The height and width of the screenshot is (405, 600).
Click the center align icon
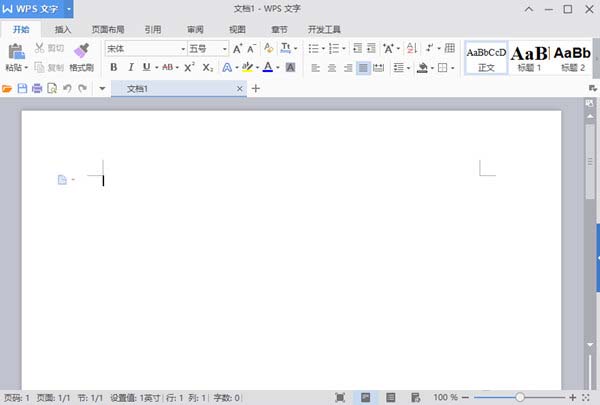[331, 68]
